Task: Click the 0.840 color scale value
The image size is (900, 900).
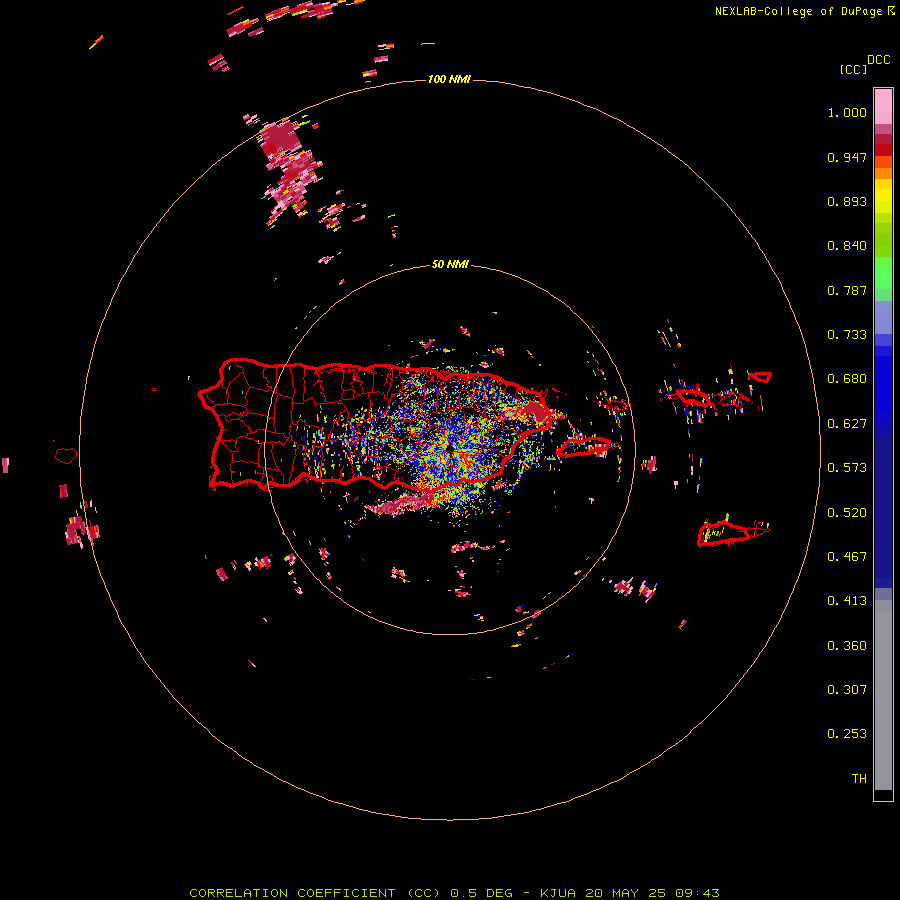Action: click(x=847, y=246)
